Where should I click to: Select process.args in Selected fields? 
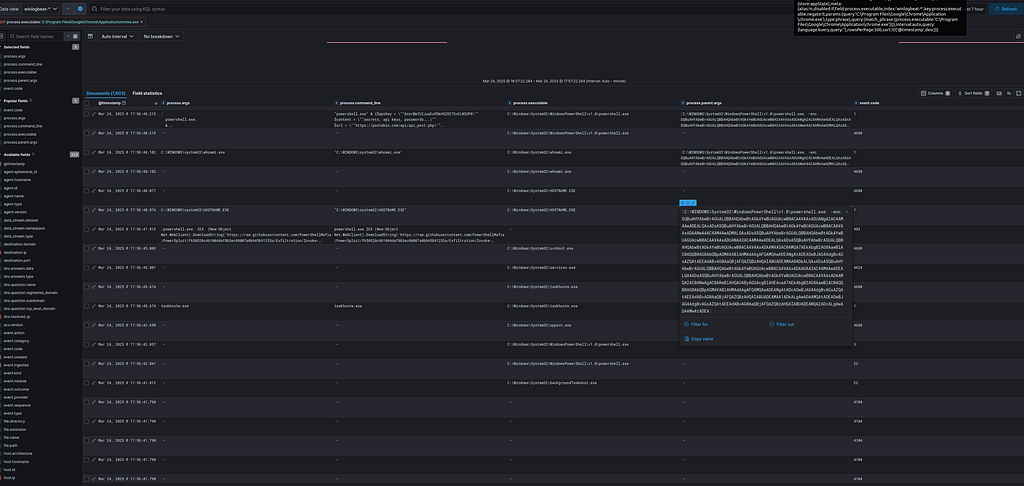[x=14, y=56]
